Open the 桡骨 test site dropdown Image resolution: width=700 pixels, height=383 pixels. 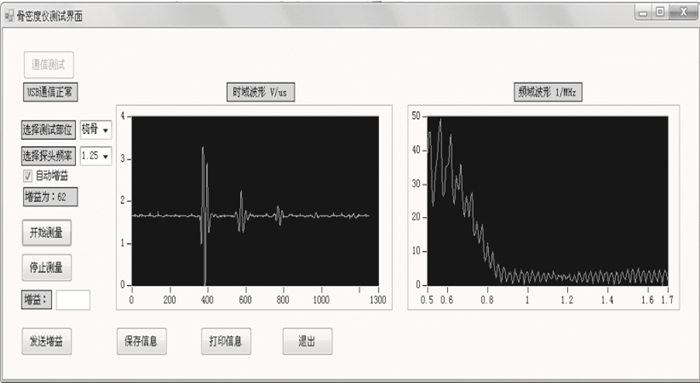(x=96, y=130)
